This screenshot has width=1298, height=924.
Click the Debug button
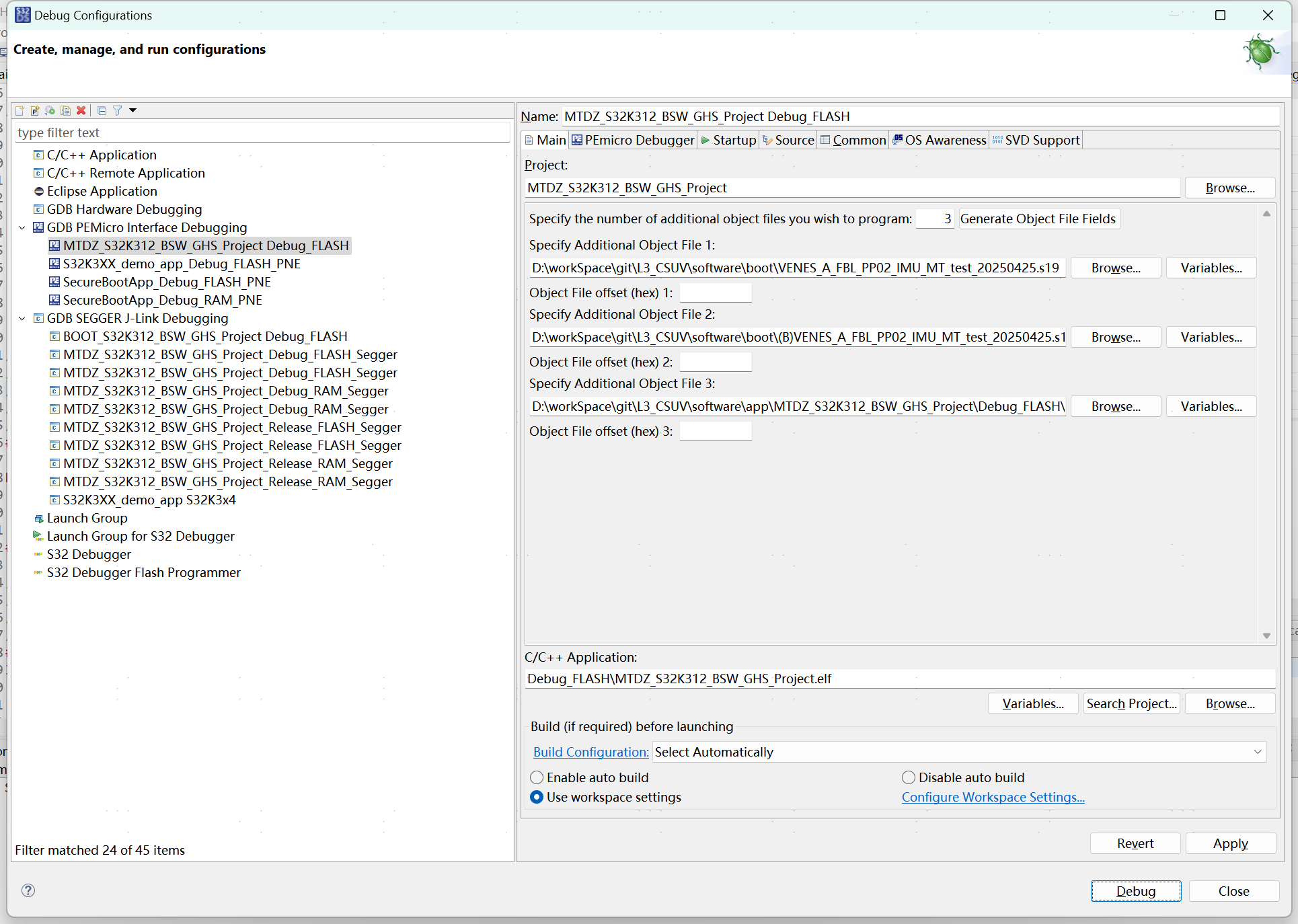[x=1135, y=891]
